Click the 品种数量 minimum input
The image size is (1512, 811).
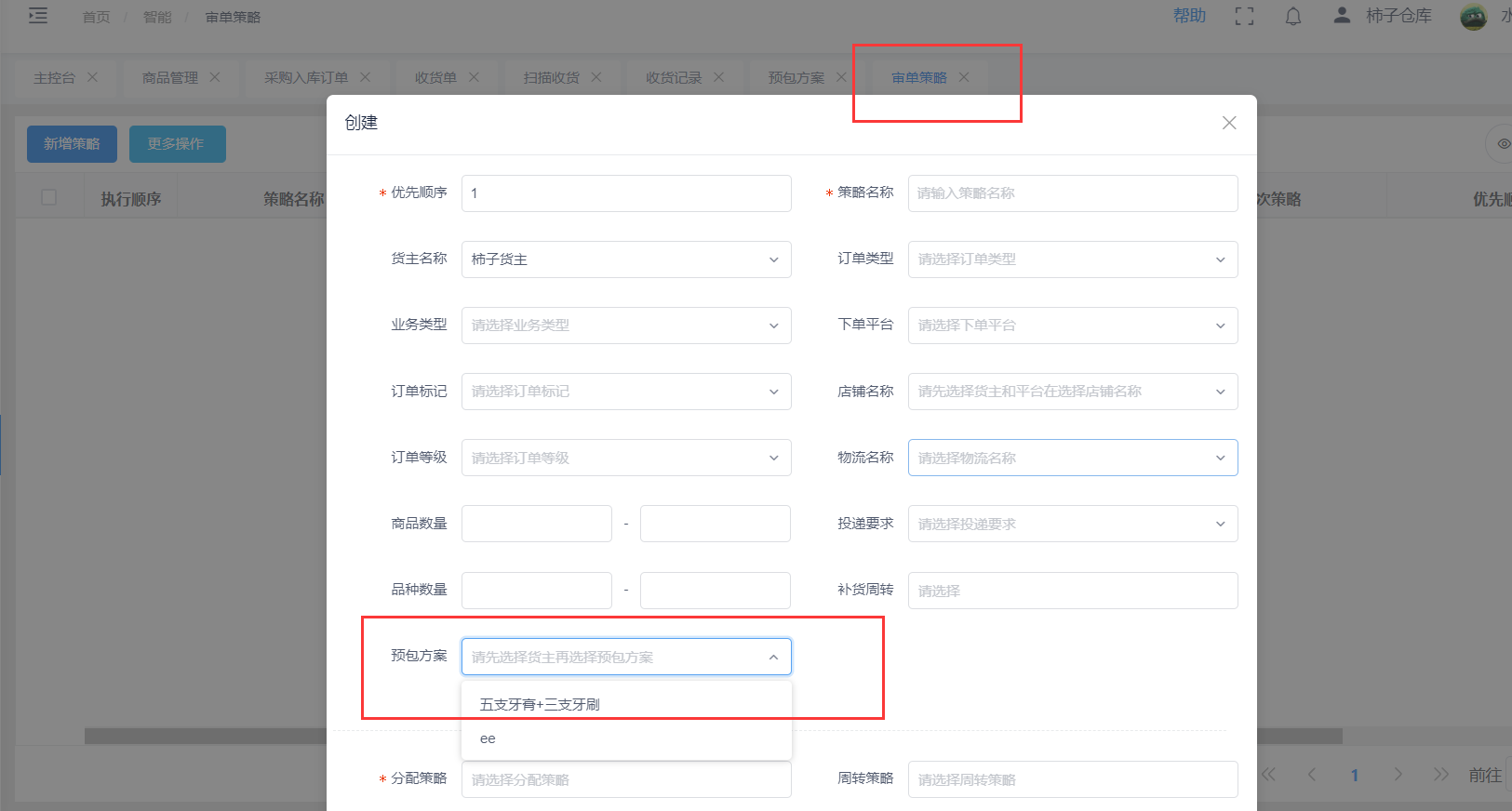click(x=537, y=591)
